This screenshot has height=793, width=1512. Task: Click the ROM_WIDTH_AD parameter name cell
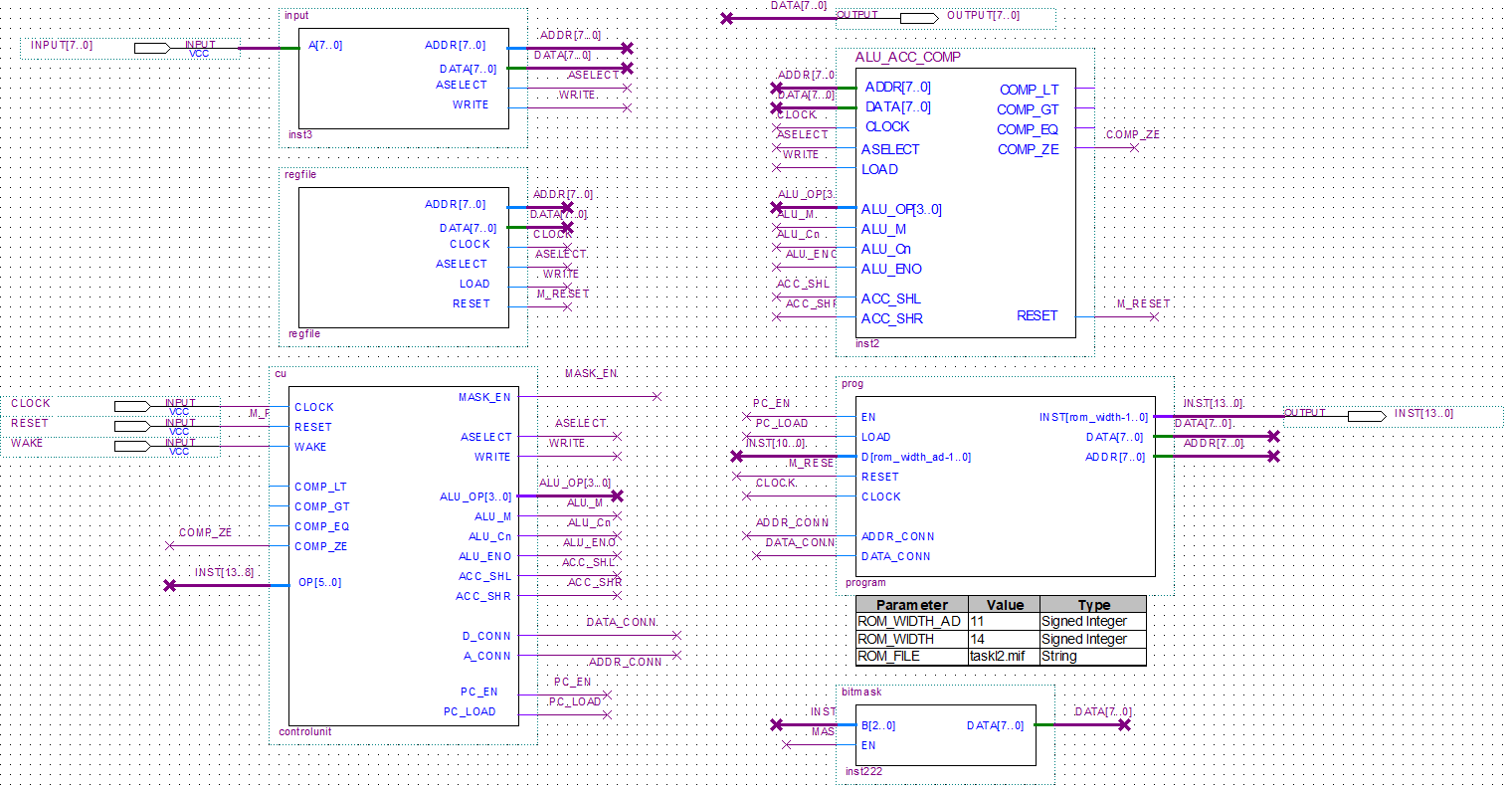point(910,621)
